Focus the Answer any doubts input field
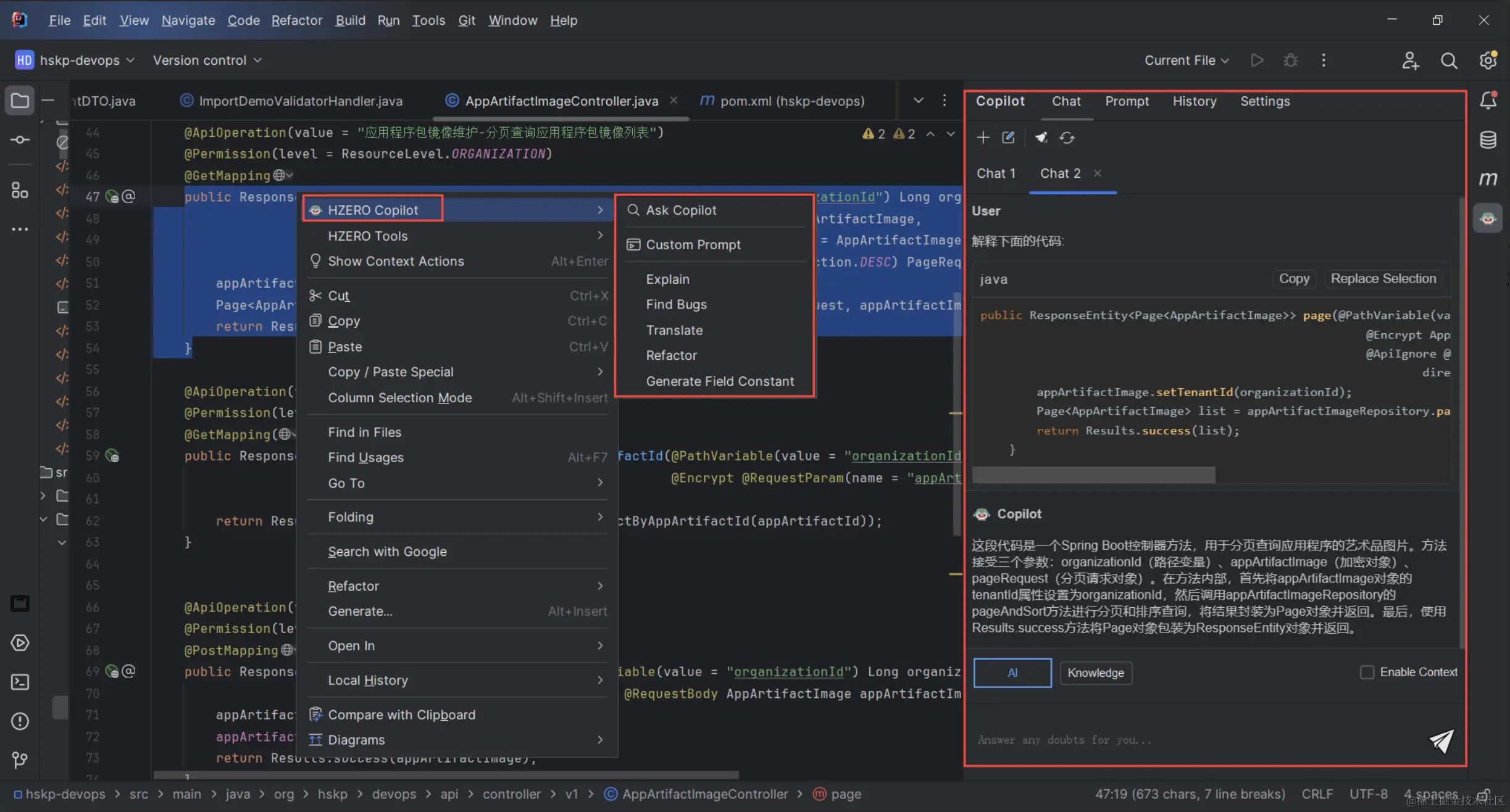This screenshot has width=1510, height=812. coord(1198,740)
